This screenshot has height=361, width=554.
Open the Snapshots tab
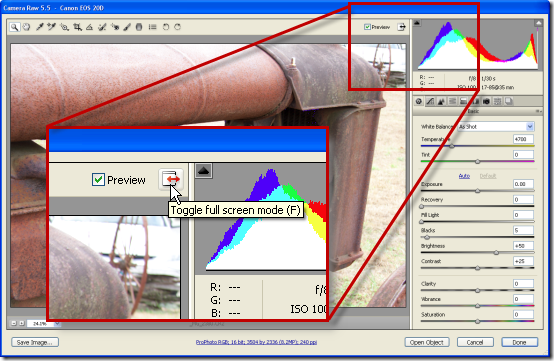[509, 102]
